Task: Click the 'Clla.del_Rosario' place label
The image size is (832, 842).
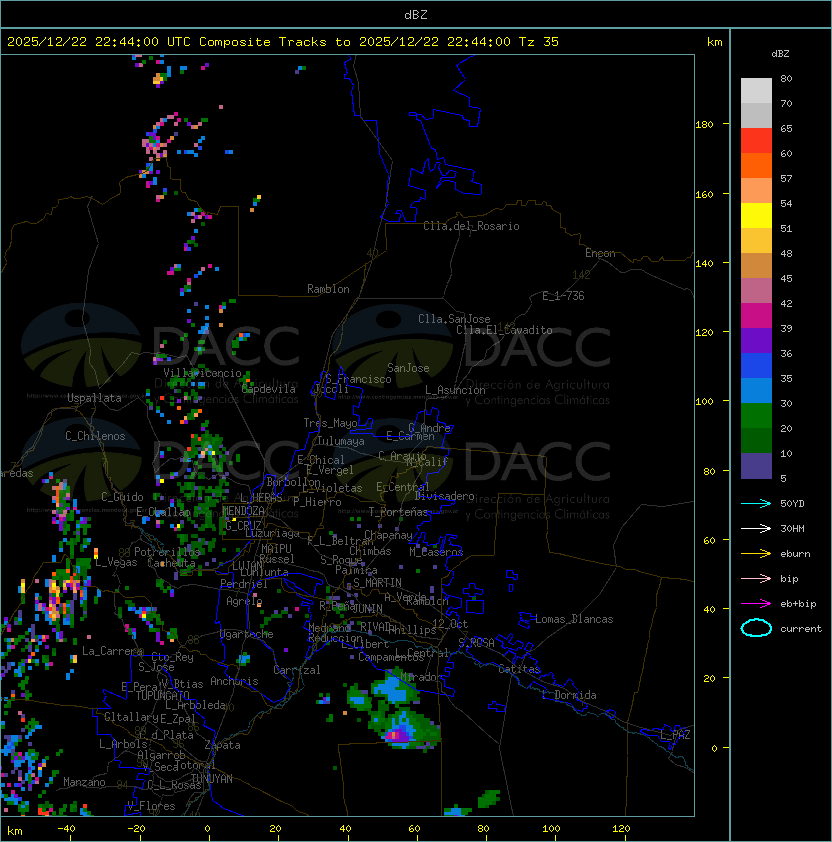Action: click(471, 226)
